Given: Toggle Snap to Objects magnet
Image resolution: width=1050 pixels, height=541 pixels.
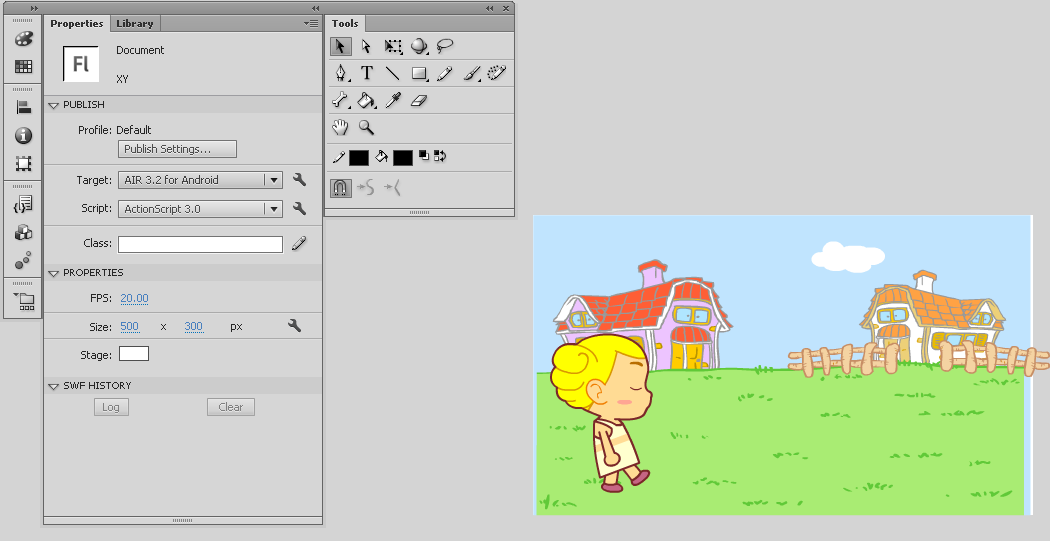Looking at the screenshot, I should (340, 188).
